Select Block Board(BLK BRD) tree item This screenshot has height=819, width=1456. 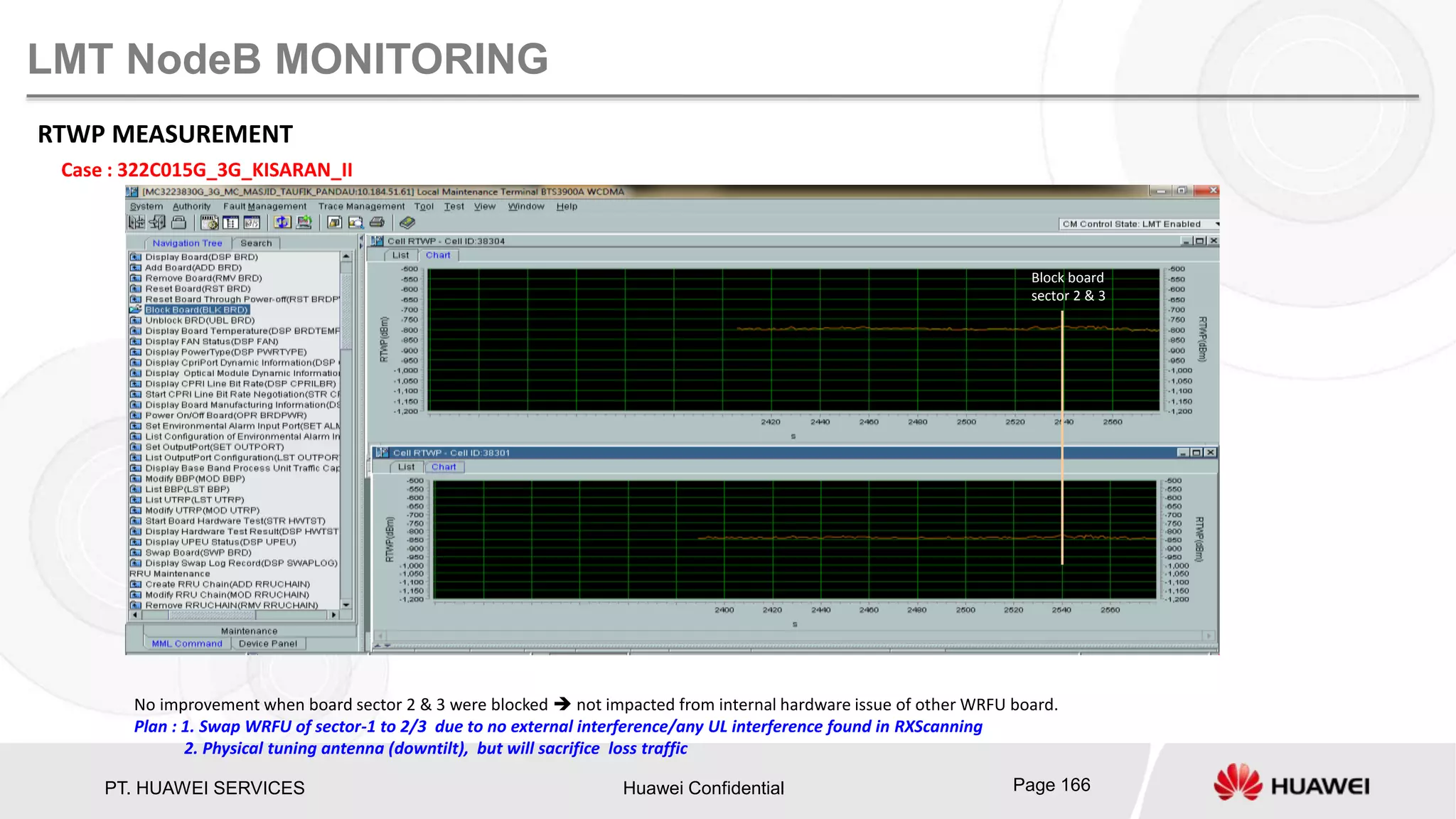click(x=197, y=310)
